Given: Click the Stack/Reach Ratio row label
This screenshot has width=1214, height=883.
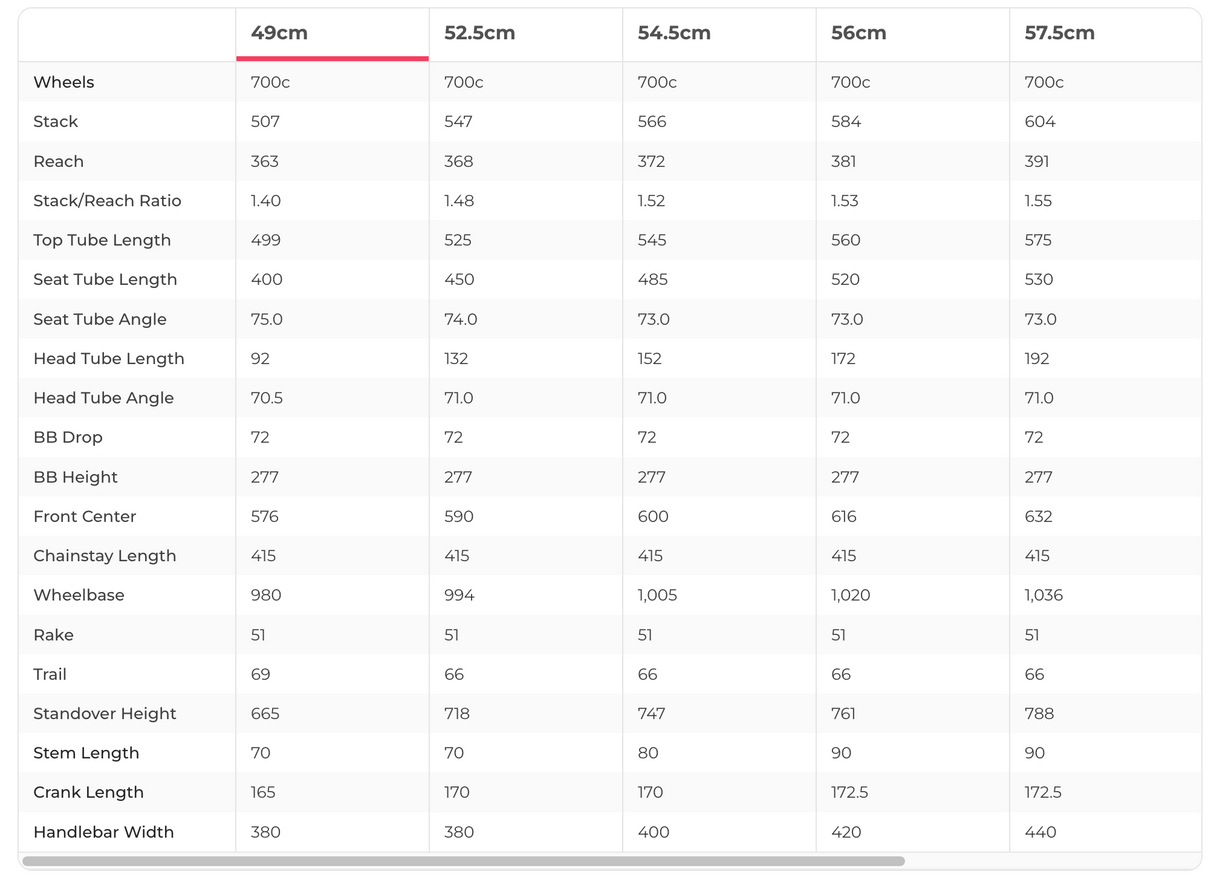Looking at the screenshot, I should click(107, 201).
